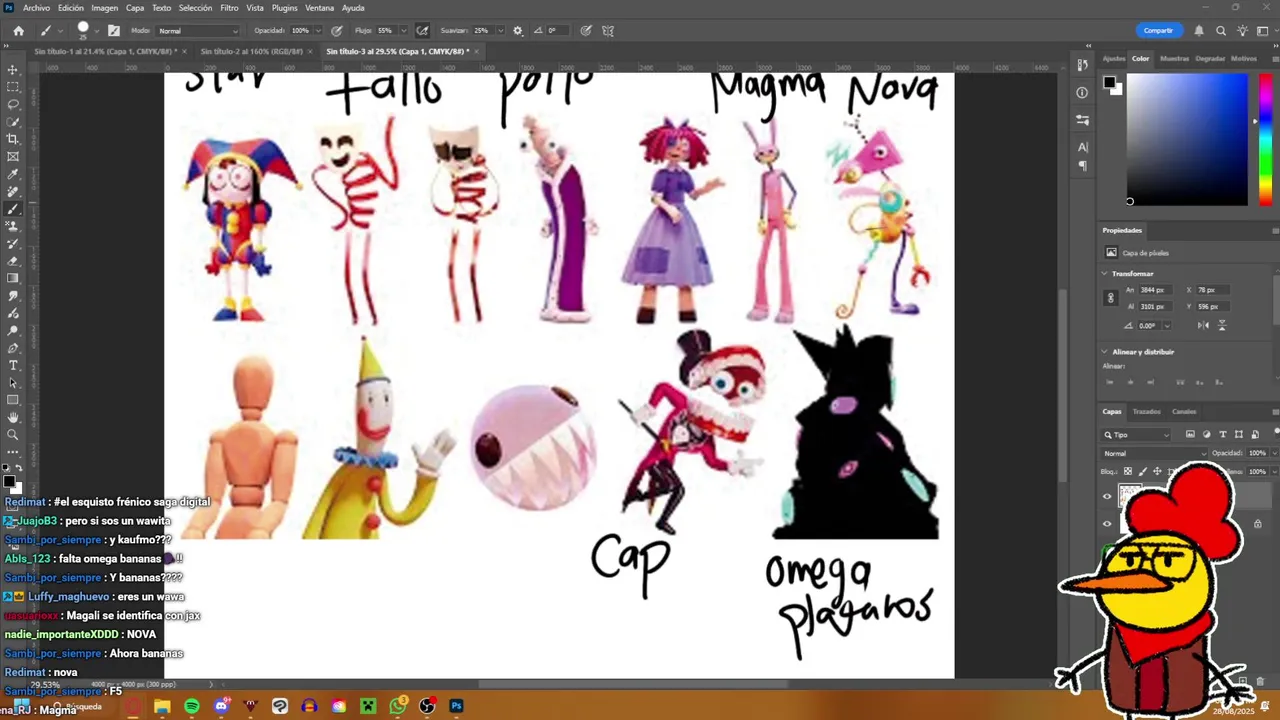Open the brush settings panel icon

(113, 31)
